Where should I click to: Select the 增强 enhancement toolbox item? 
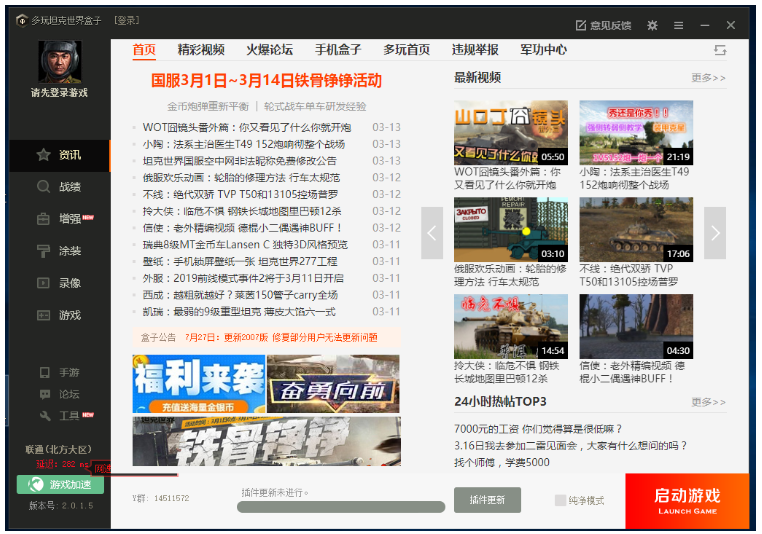tap(60, 219)
